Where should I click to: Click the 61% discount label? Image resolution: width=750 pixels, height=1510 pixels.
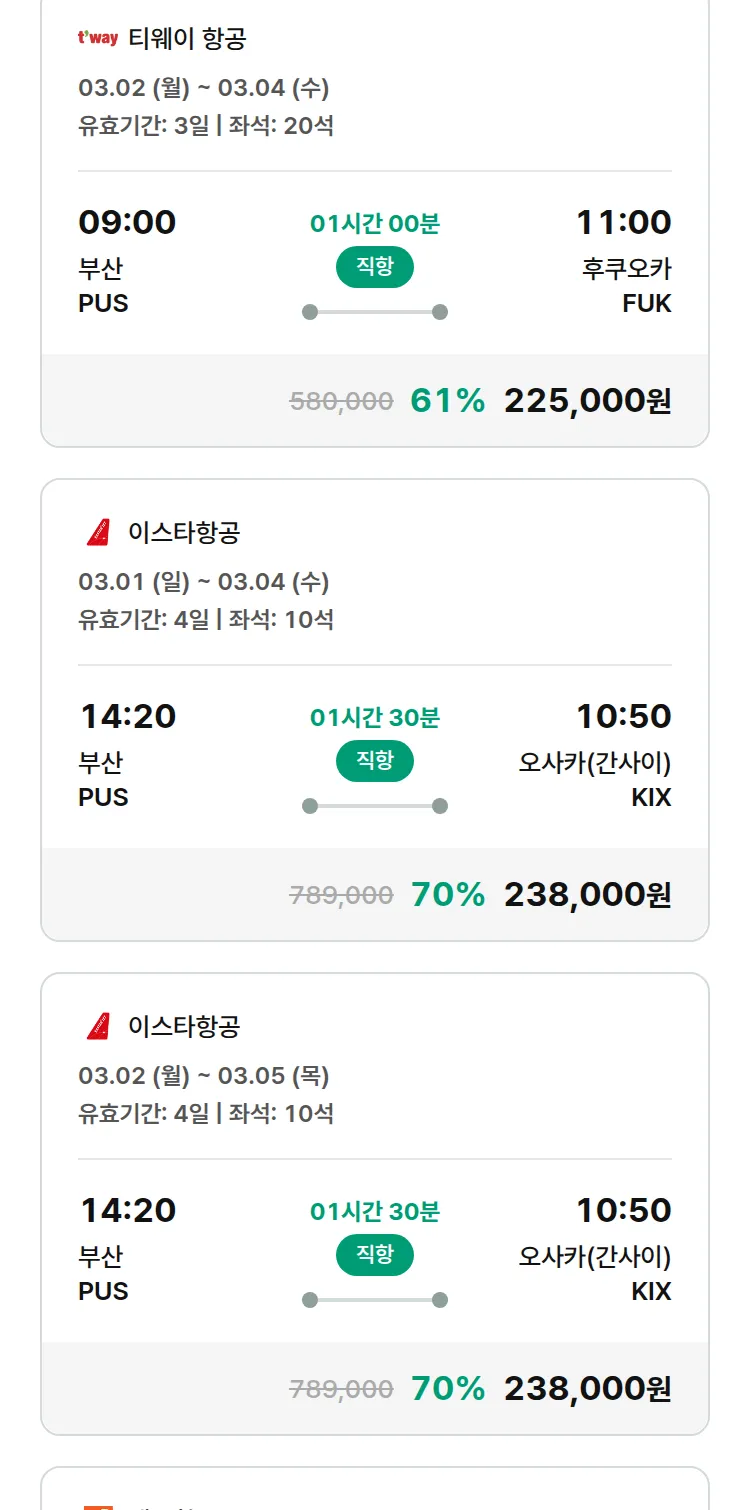[x=447, y=401]
